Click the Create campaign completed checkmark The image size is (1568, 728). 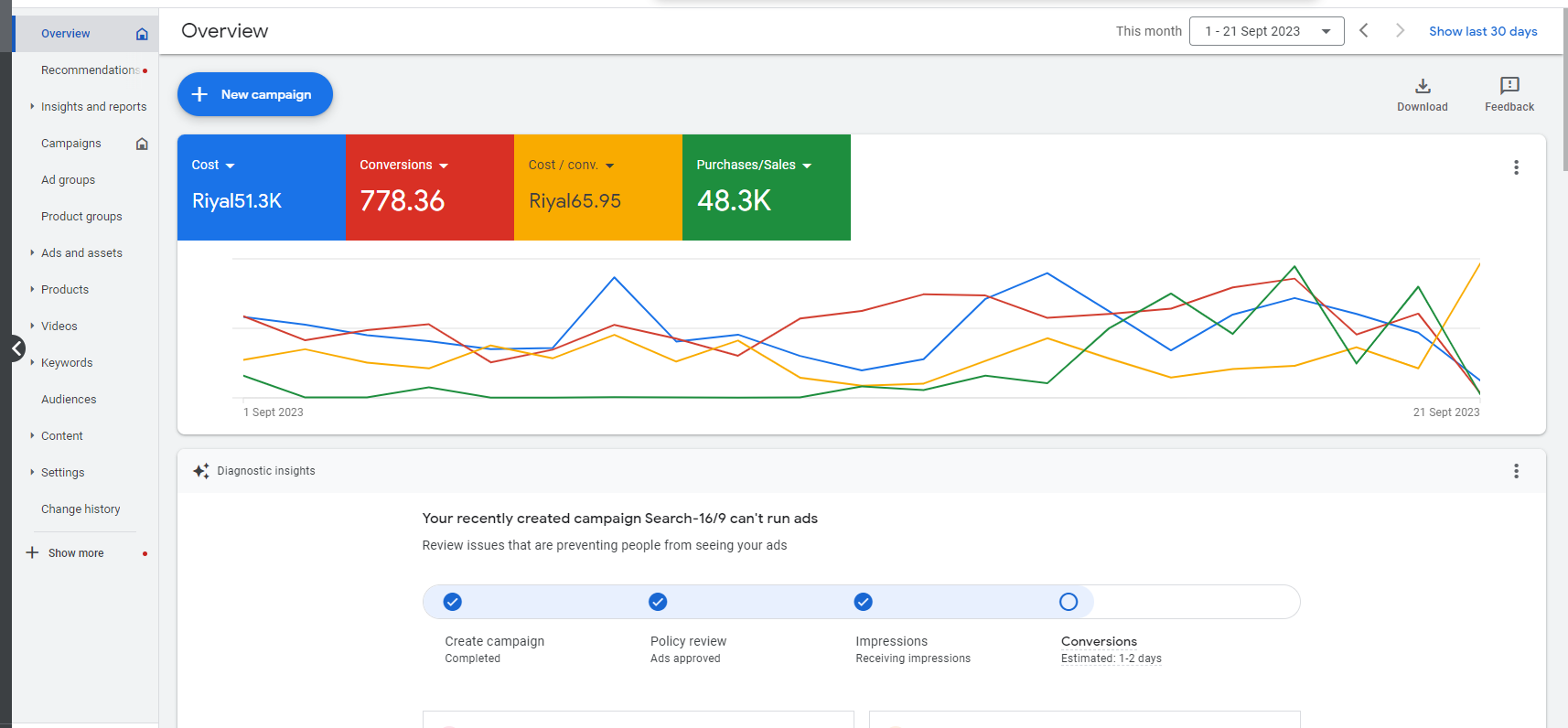(x=452, y=602)
